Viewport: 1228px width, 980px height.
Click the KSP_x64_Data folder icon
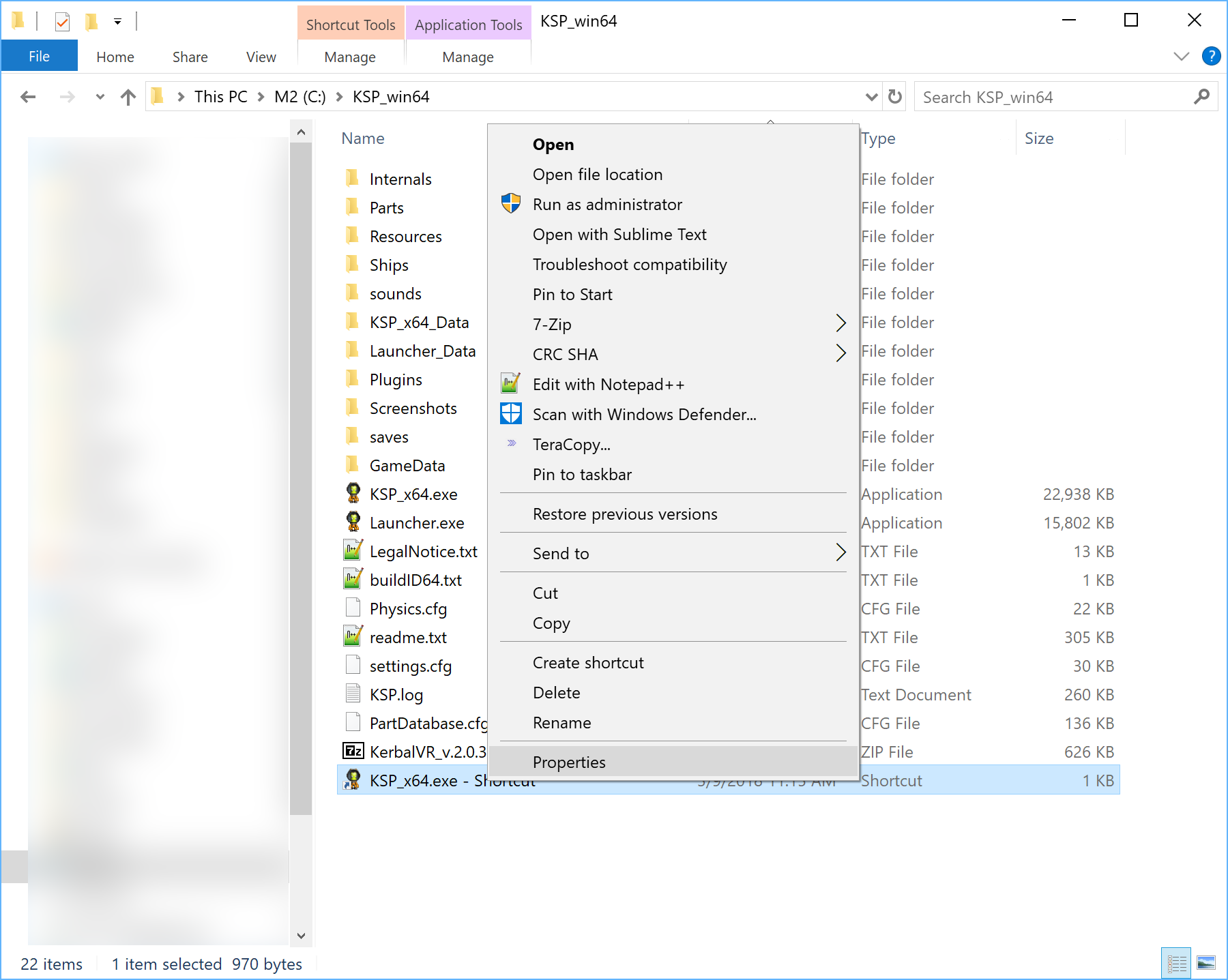tap(352, 322)
